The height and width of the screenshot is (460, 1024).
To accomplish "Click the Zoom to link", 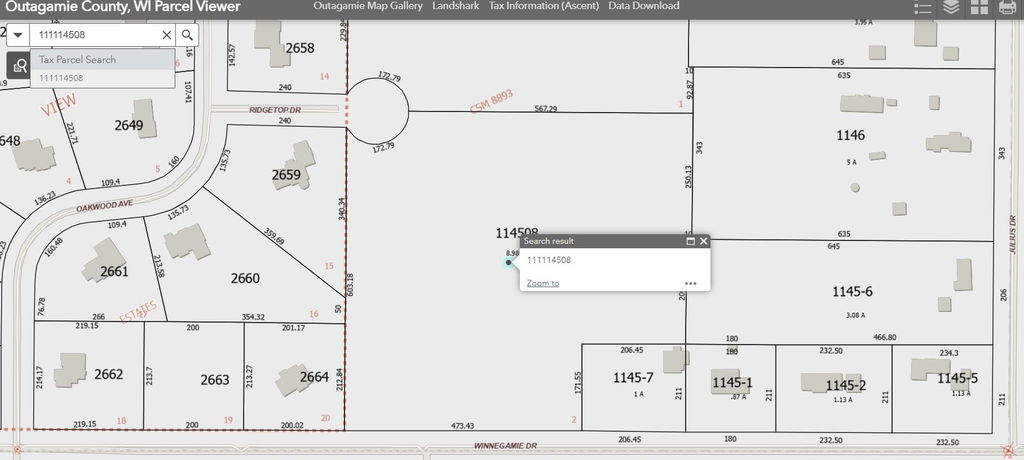I will click(543, 283).
